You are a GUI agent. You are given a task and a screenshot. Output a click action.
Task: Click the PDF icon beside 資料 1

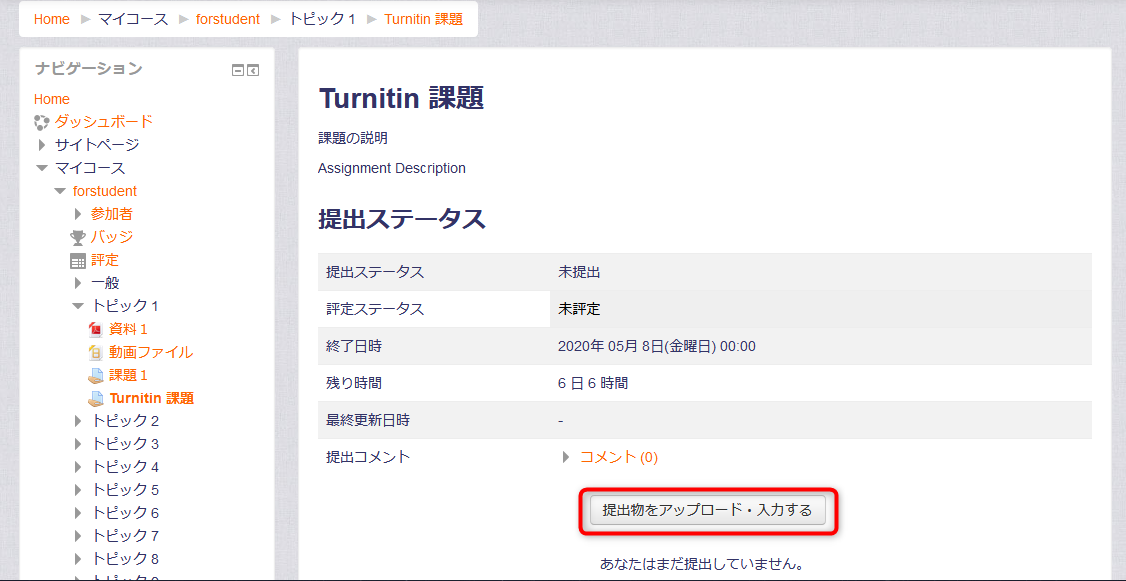(x=96, y=330)
